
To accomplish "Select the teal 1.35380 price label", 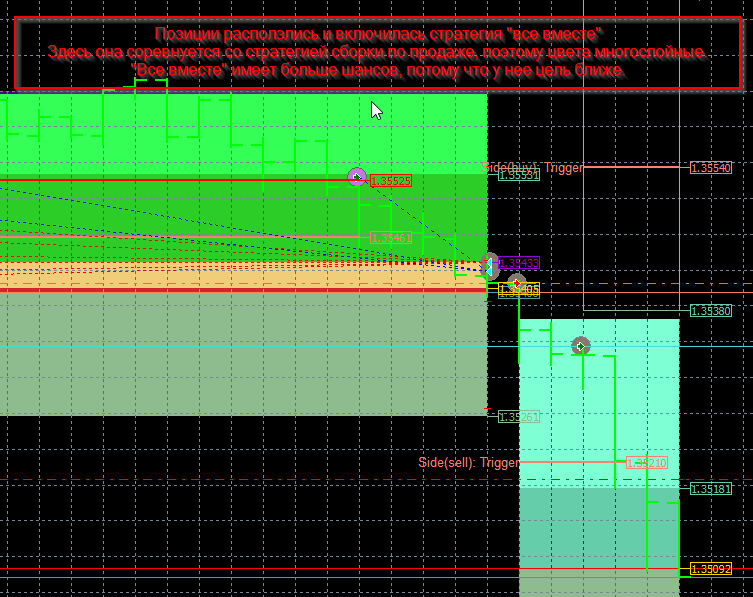I will 711,311.
